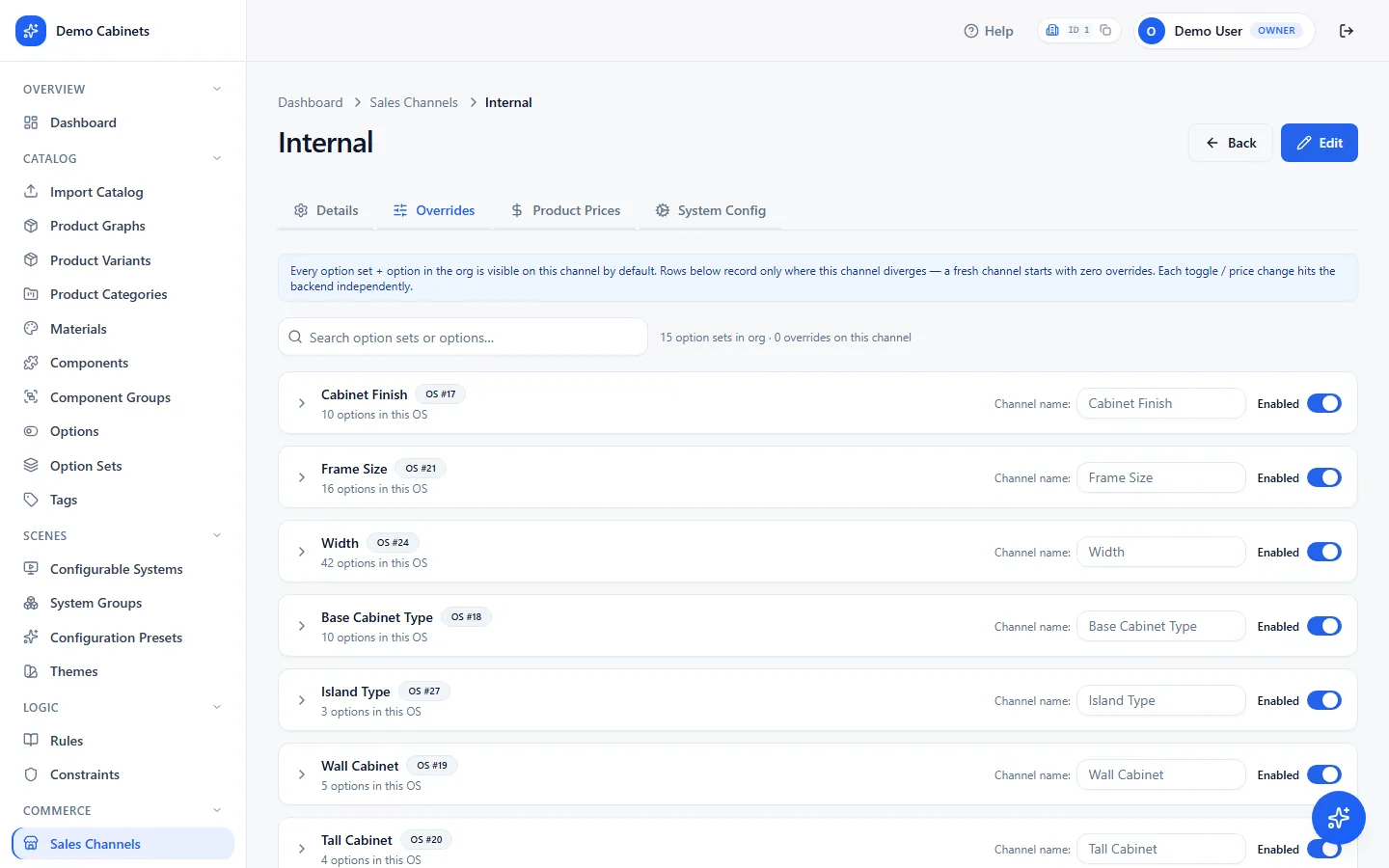Open Option Sets in sidebar
This screenshot has width=1389, height=868.
pyautogui.click(x=123, y=466)
